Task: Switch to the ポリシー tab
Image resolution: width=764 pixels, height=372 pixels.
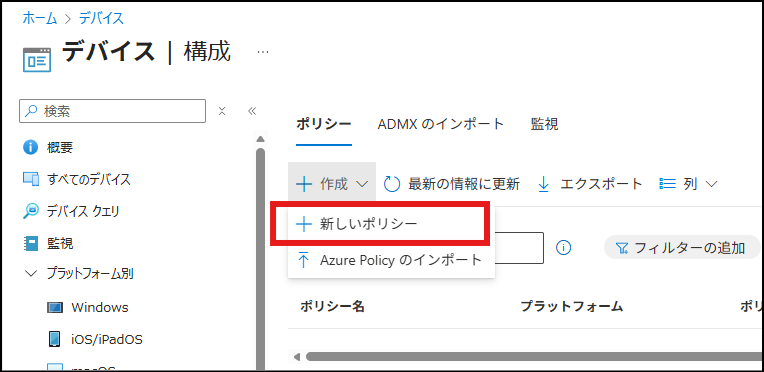Action: tap(324, 124)
